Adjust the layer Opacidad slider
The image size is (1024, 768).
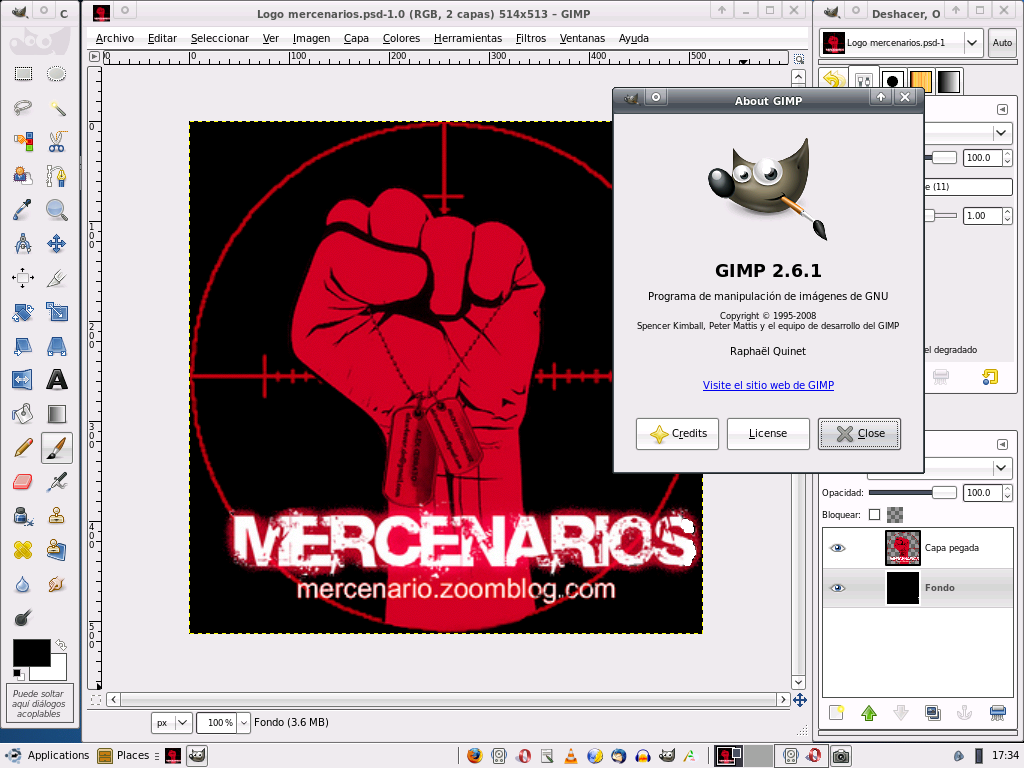[x=912, y=493]
